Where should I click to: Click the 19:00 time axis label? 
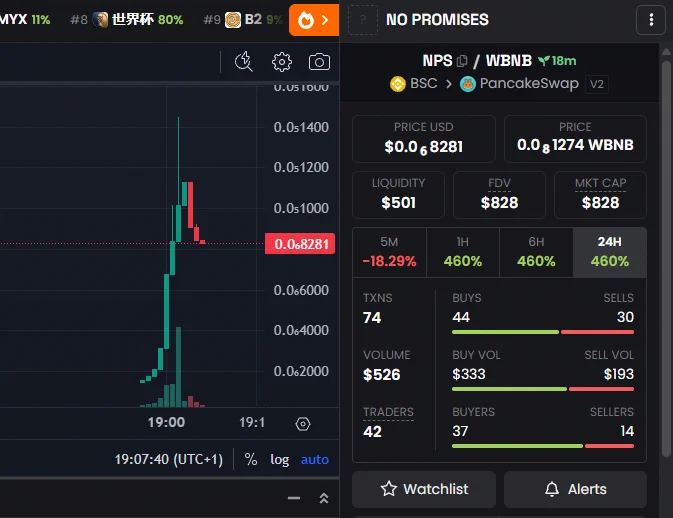pos(167,422)
